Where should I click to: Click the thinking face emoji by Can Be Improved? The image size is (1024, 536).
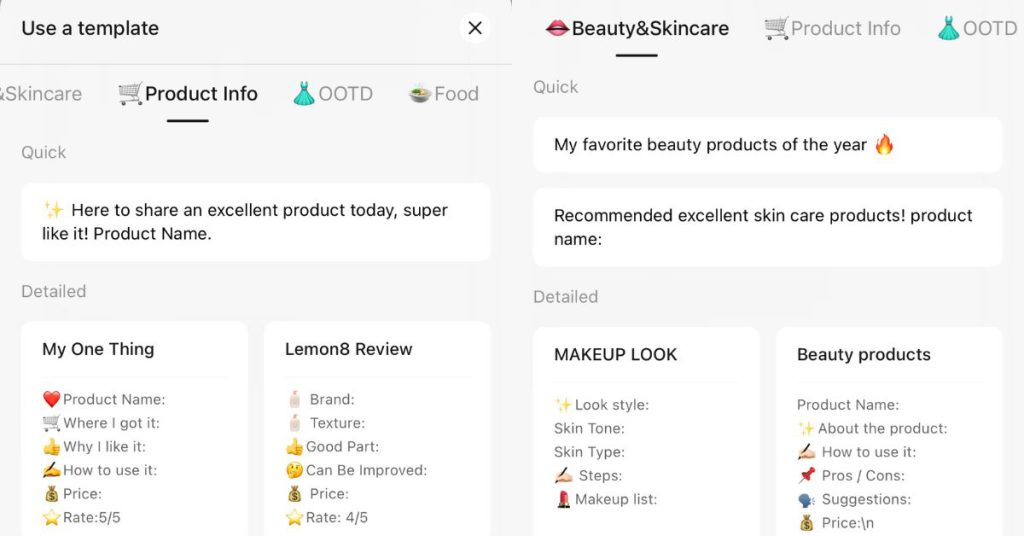[x=295, y=470]
